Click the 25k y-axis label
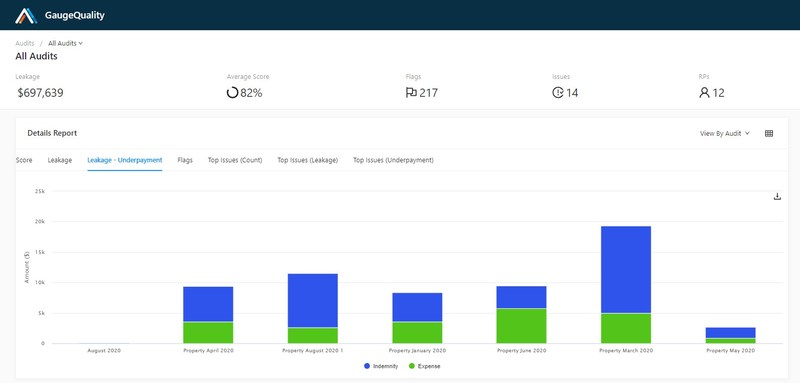The width and height of the screenshot is (800, 383). pos(40,191)
